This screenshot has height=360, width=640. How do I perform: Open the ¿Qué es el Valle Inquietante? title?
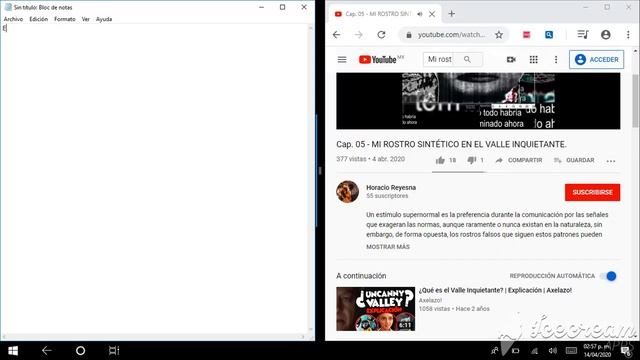pyautogui.click(x=495, y=290)
